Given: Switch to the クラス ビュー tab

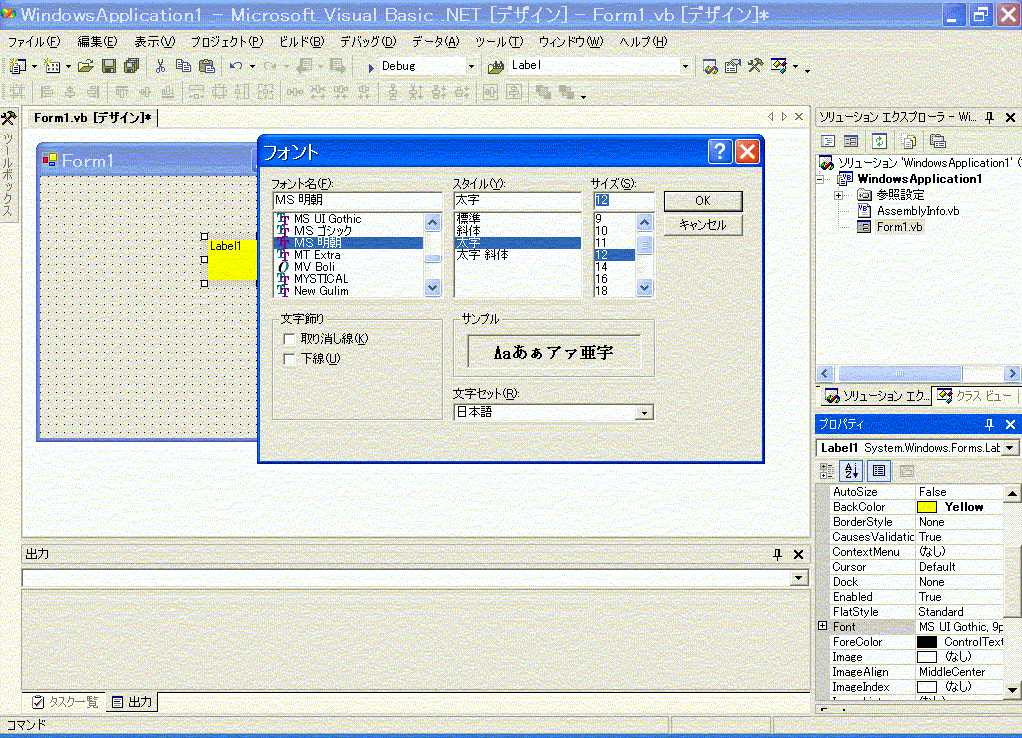Looking at the screenshot, I should [976, 396].
